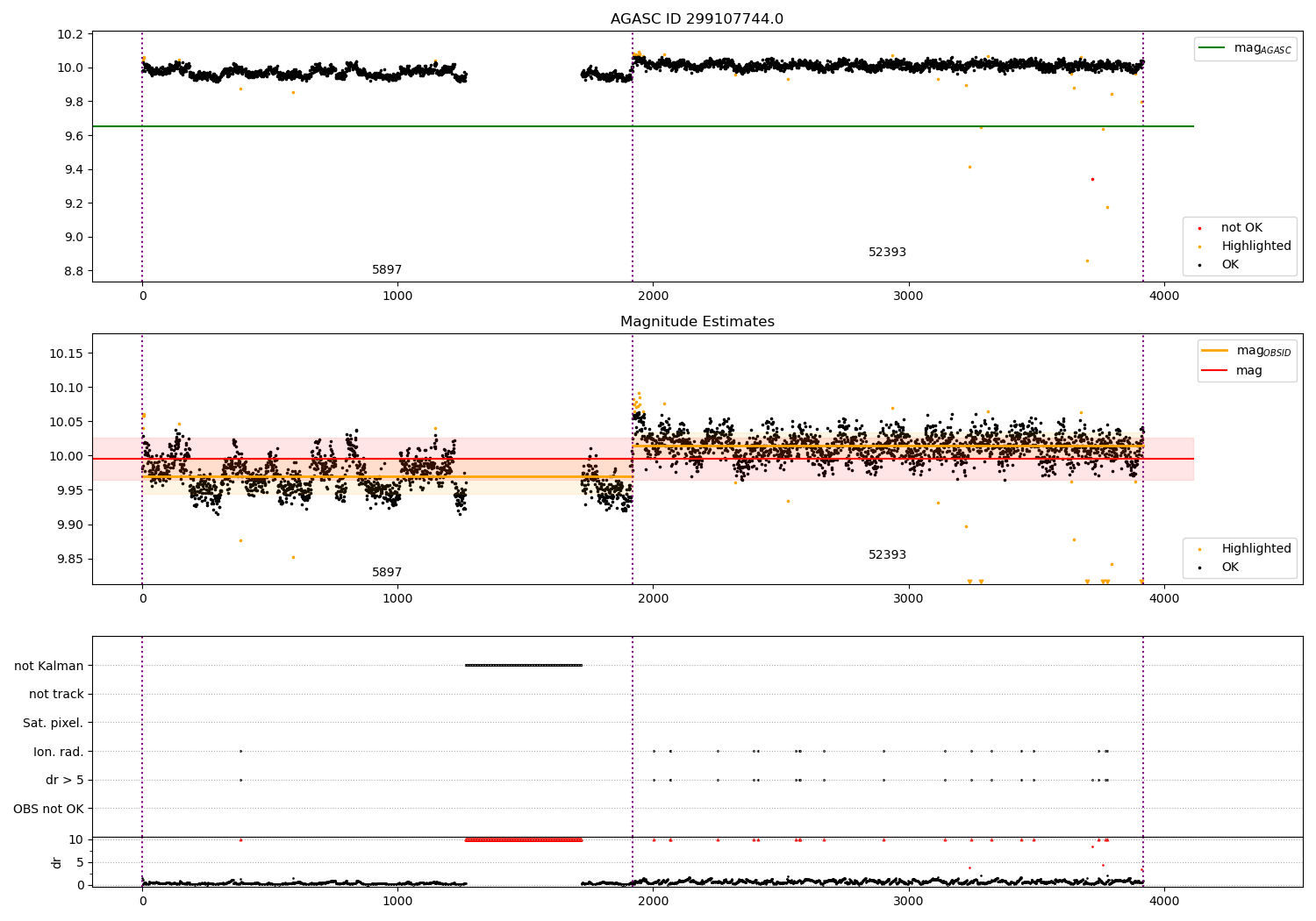Click the "5897" label in the top plot
This screenshot has height=921, width=1316.
pyautogui.click(x=387, y=270)
